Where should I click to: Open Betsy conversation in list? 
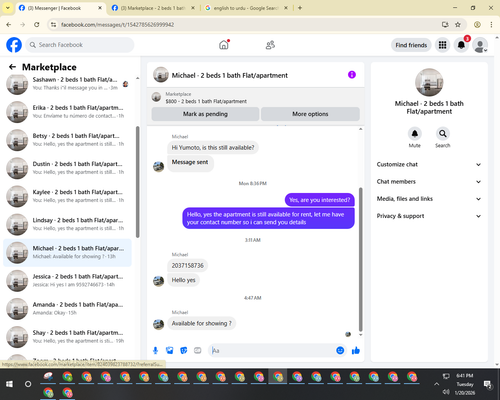click(x=67, y=140)
